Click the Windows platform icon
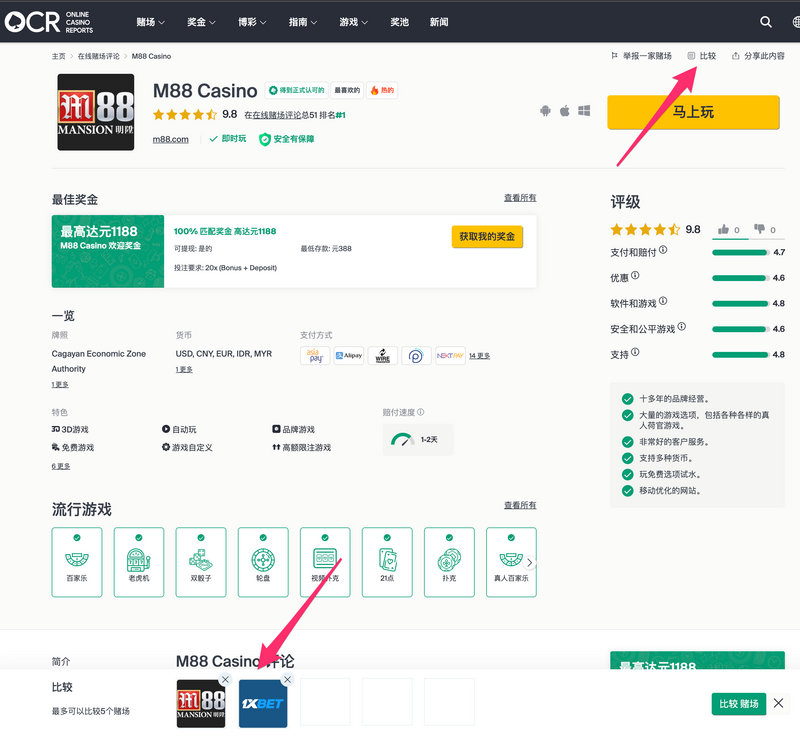The height and width of the screenshot is (737, 800). 584,111
